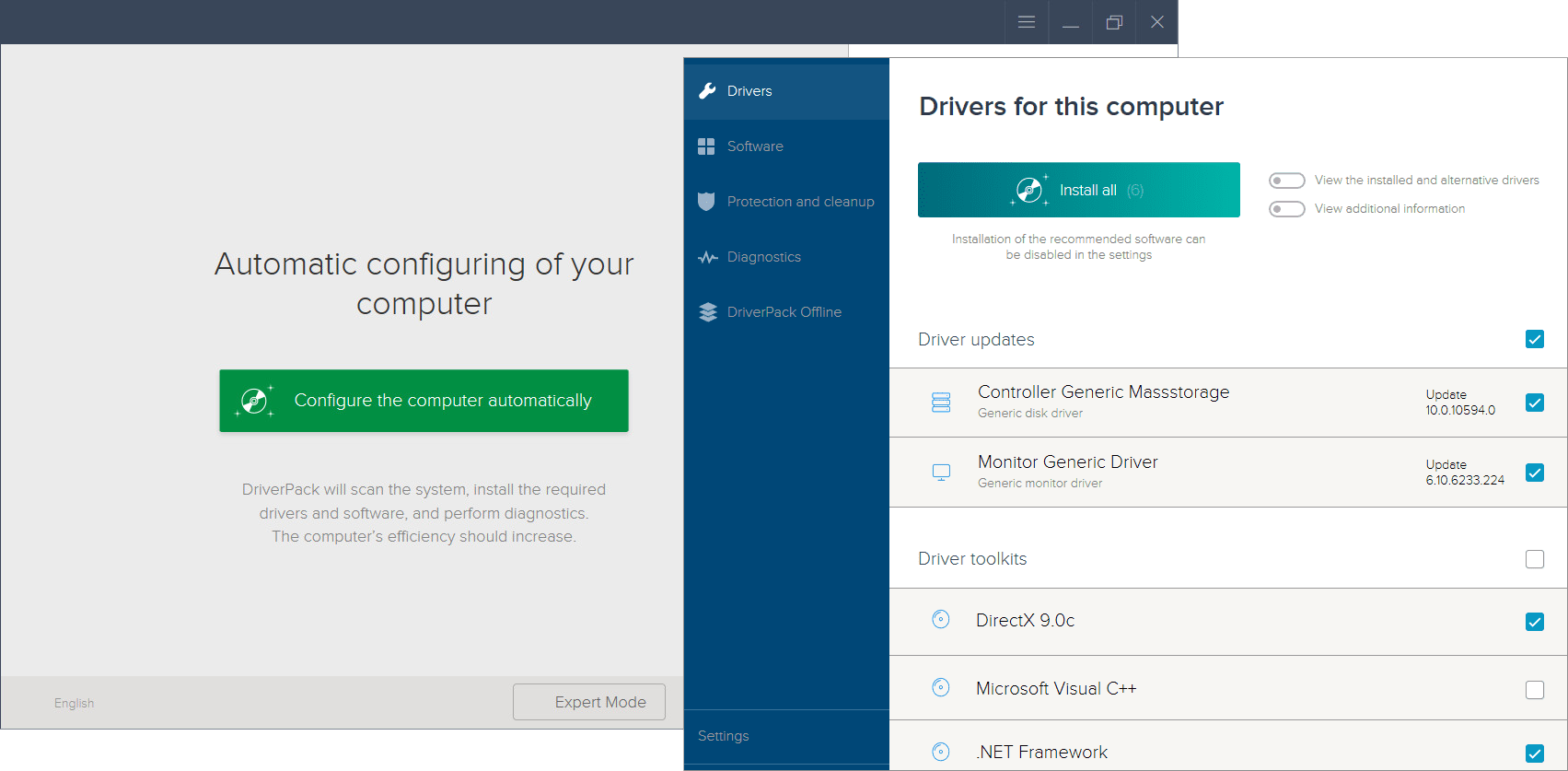The image size is (1568, 771).
Task: Click the disc icon in Install all button
Action: [1029, 190]
